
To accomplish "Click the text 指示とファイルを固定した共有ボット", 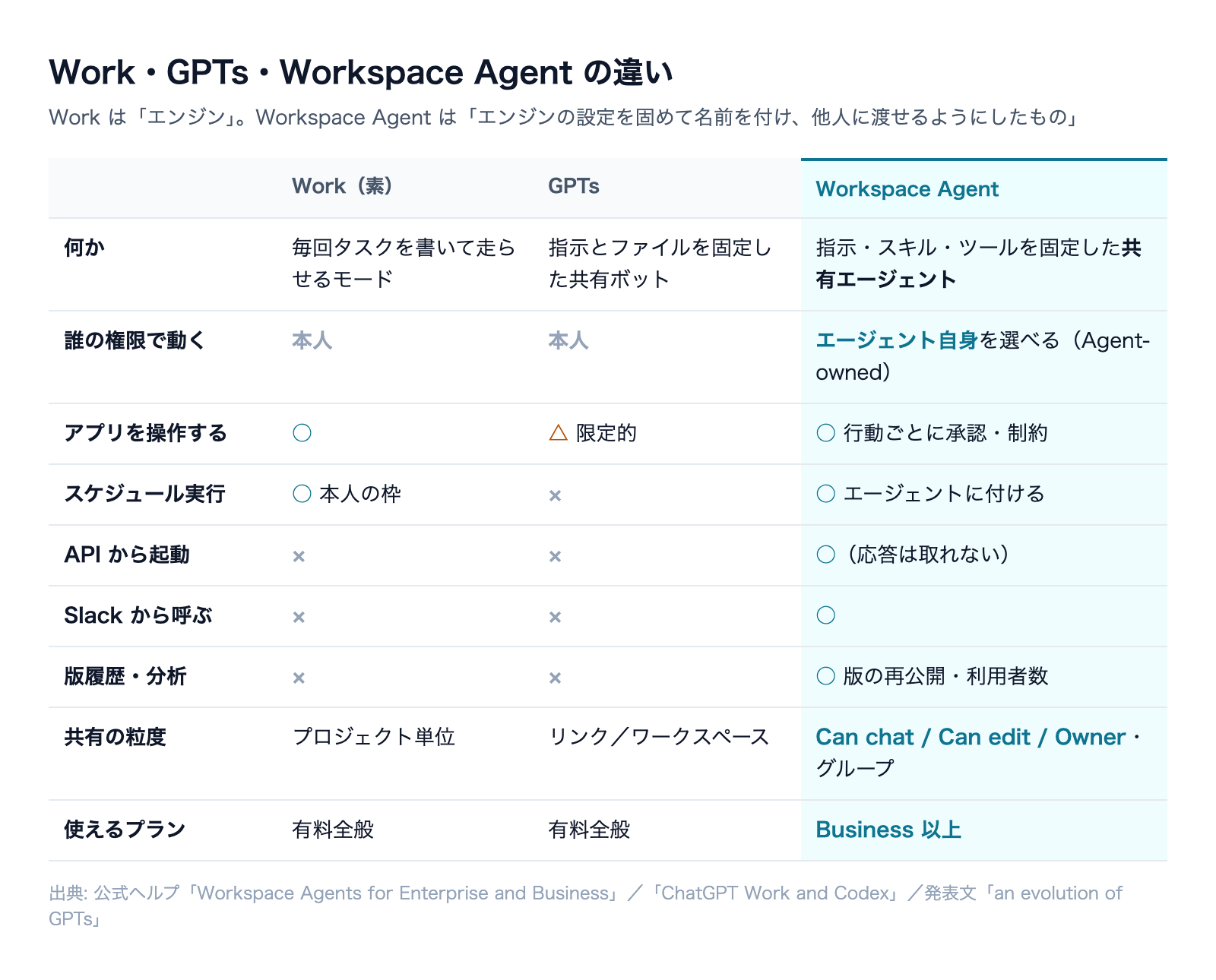I will (x=660, y=264).
